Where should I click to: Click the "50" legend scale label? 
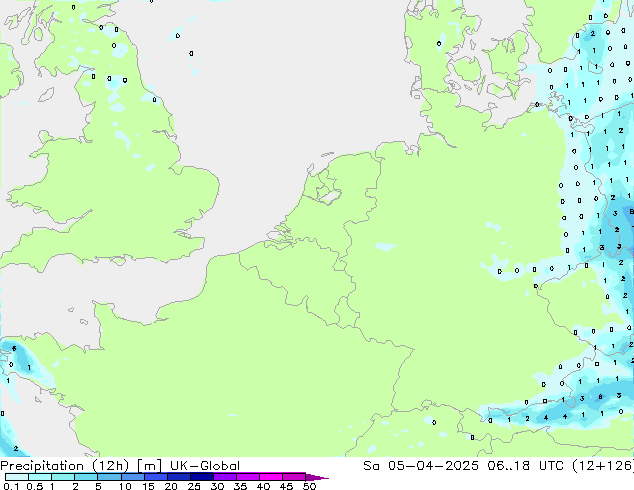click(309, 486)
